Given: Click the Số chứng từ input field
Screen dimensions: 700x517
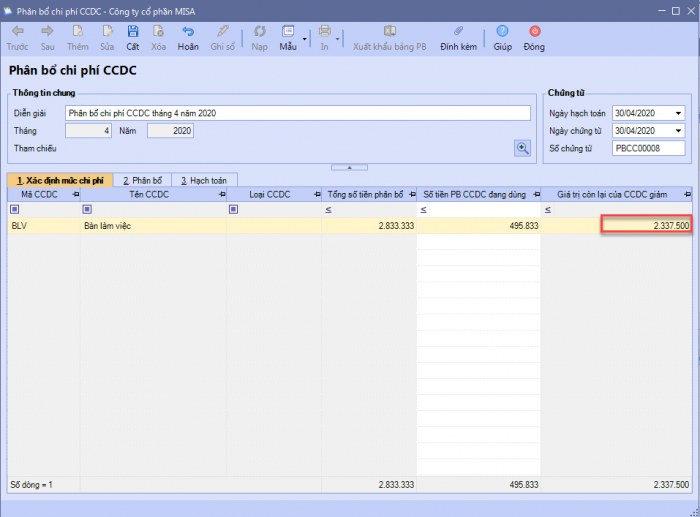Looking at the screenshot, I should 648,149.
